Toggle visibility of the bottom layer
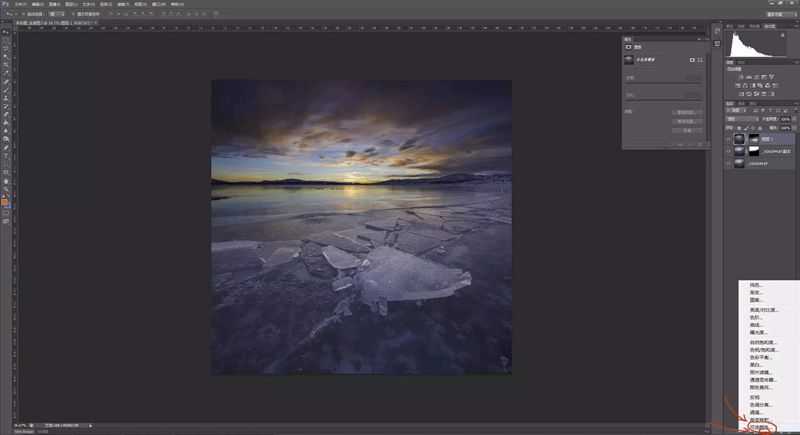Image resolution: width=800 pixels, height=435 pixels. [729, 164]
